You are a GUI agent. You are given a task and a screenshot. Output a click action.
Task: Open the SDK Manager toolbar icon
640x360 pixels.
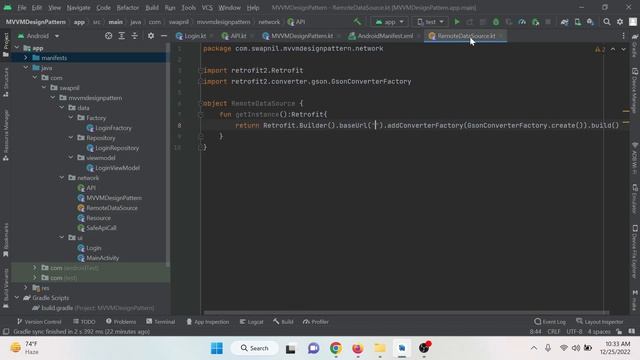[591, 22]
